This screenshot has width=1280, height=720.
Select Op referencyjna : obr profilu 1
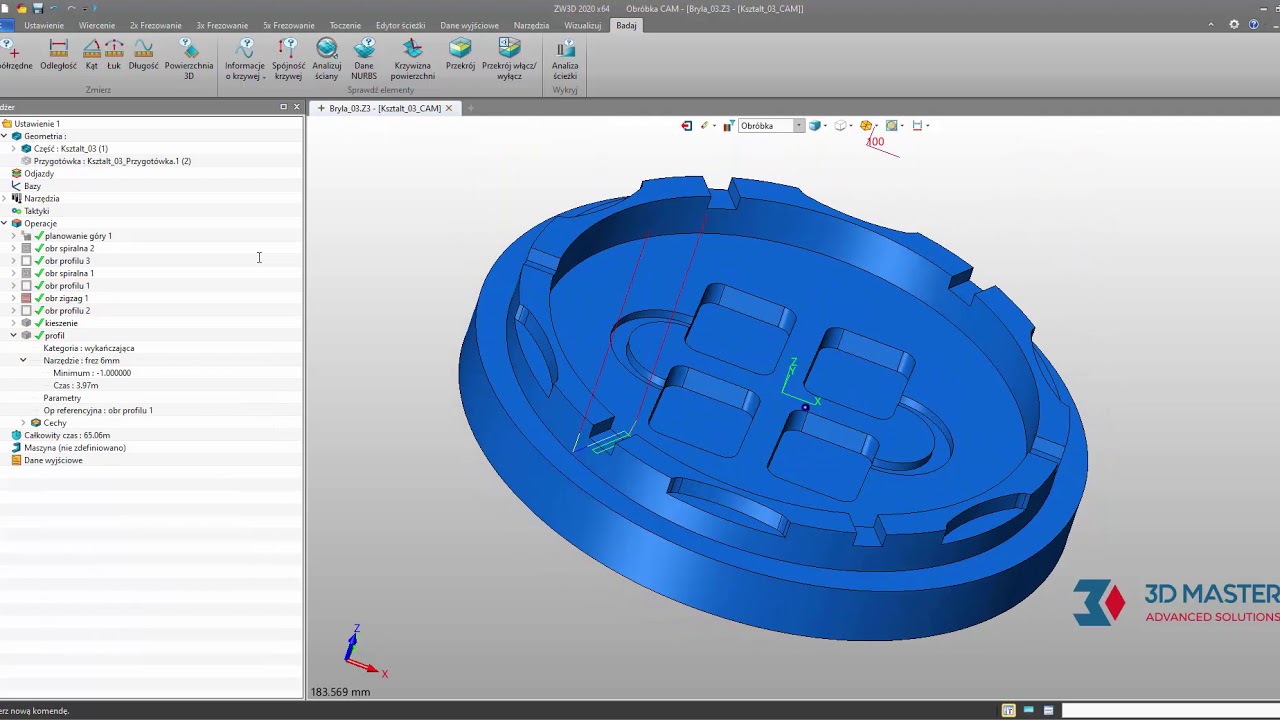98,411
